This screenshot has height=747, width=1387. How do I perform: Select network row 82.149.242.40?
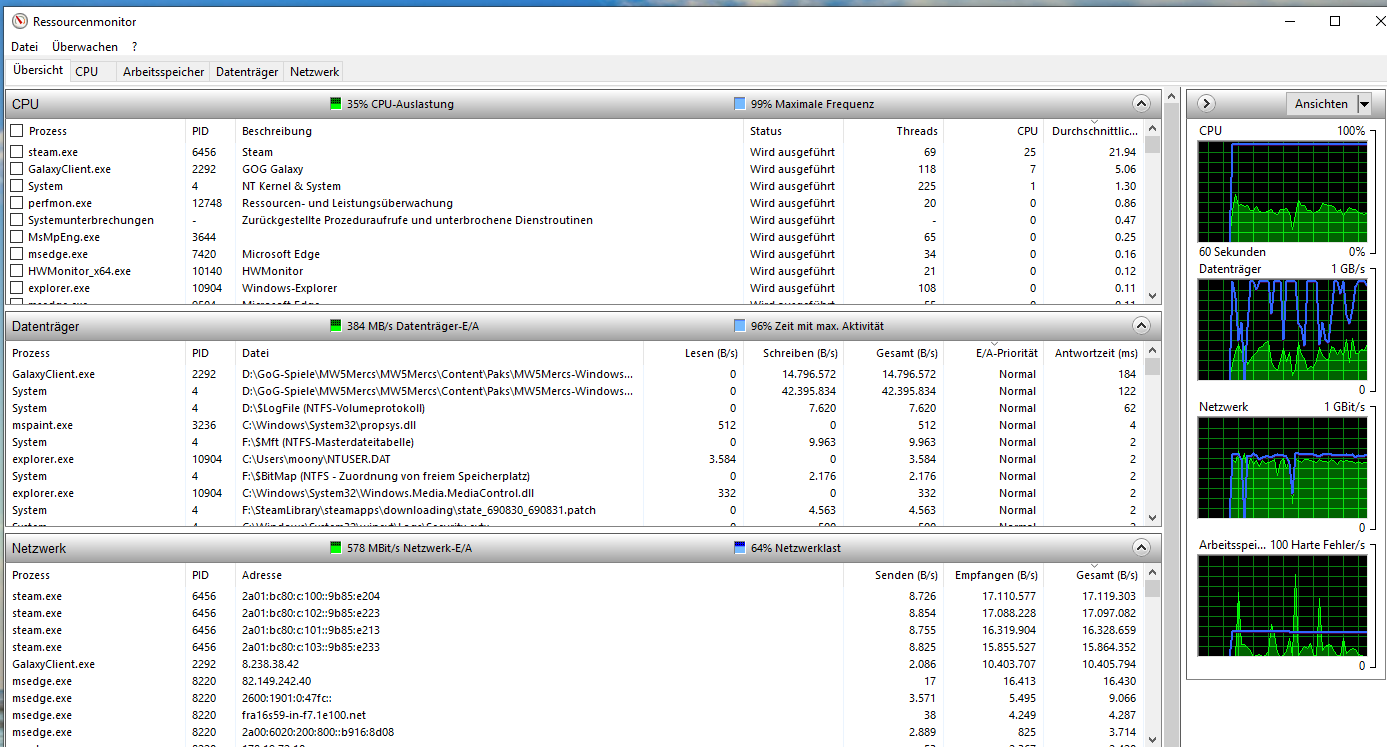point(576,681)
